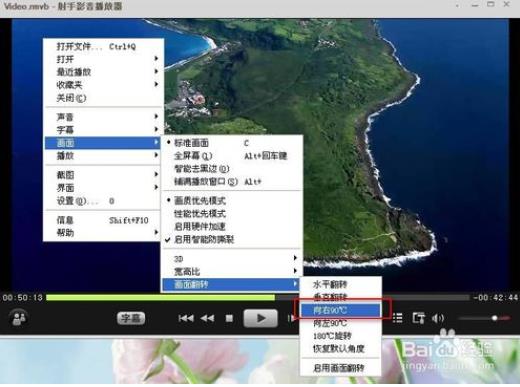Select 性能优先模式 option
The image size is (520, 387).
(x=232, y=213)
